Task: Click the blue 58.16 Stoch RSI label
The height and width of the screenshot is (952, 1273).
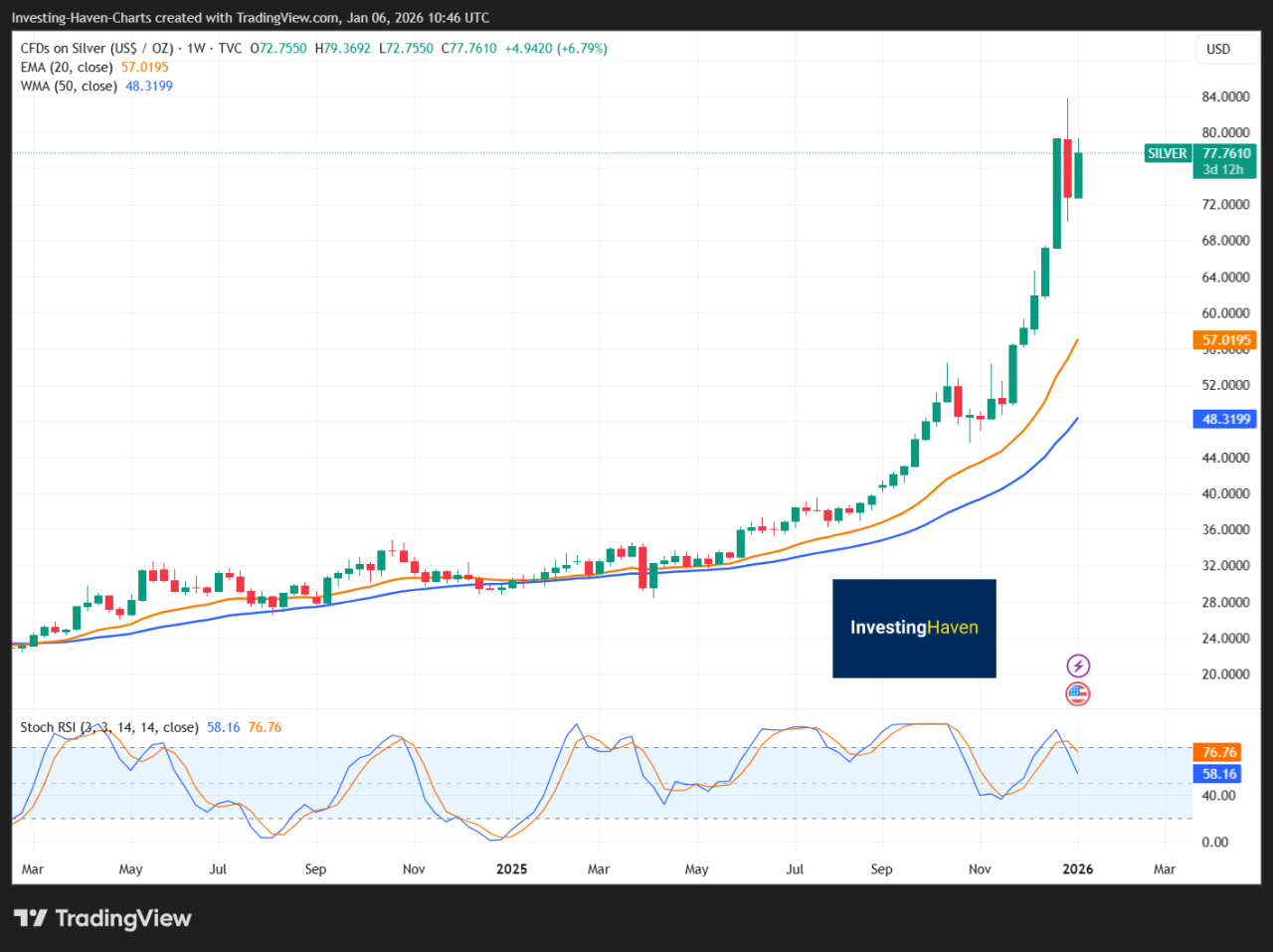Action: click(1219, 774)
